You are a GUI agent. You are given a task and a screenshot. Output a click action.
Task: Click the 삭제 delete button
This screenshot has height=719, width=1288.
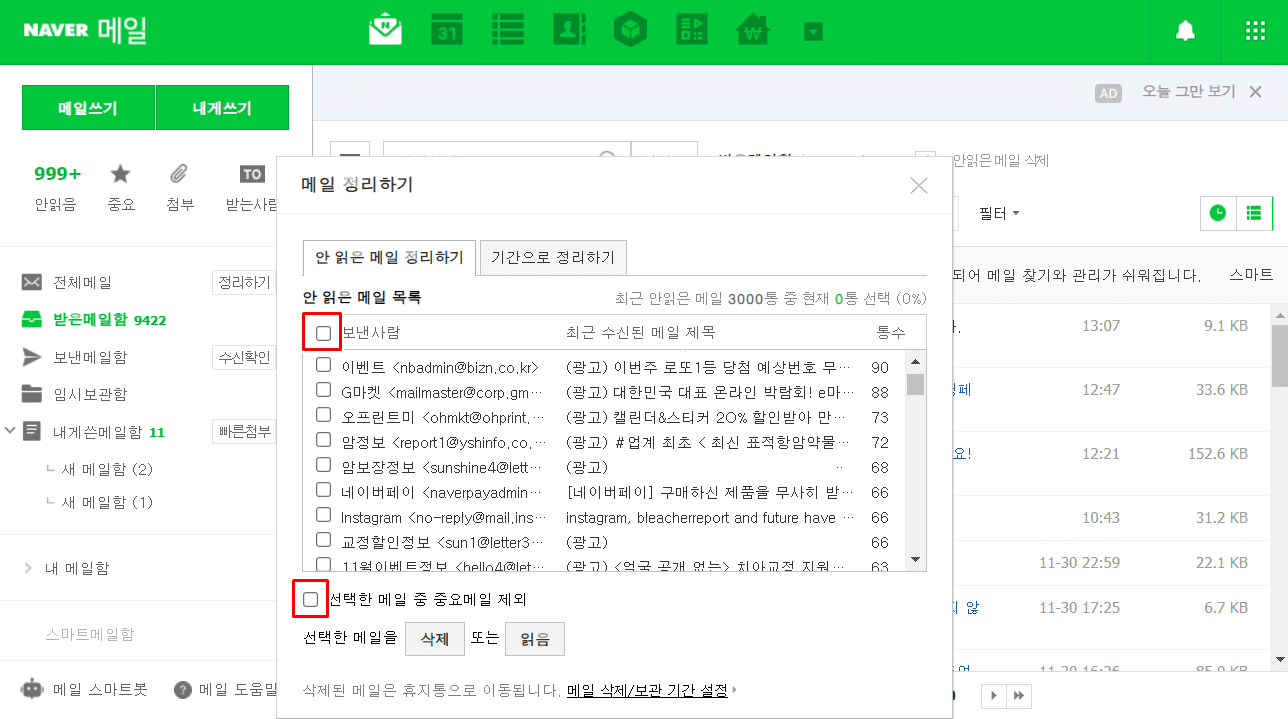[435, 639]
